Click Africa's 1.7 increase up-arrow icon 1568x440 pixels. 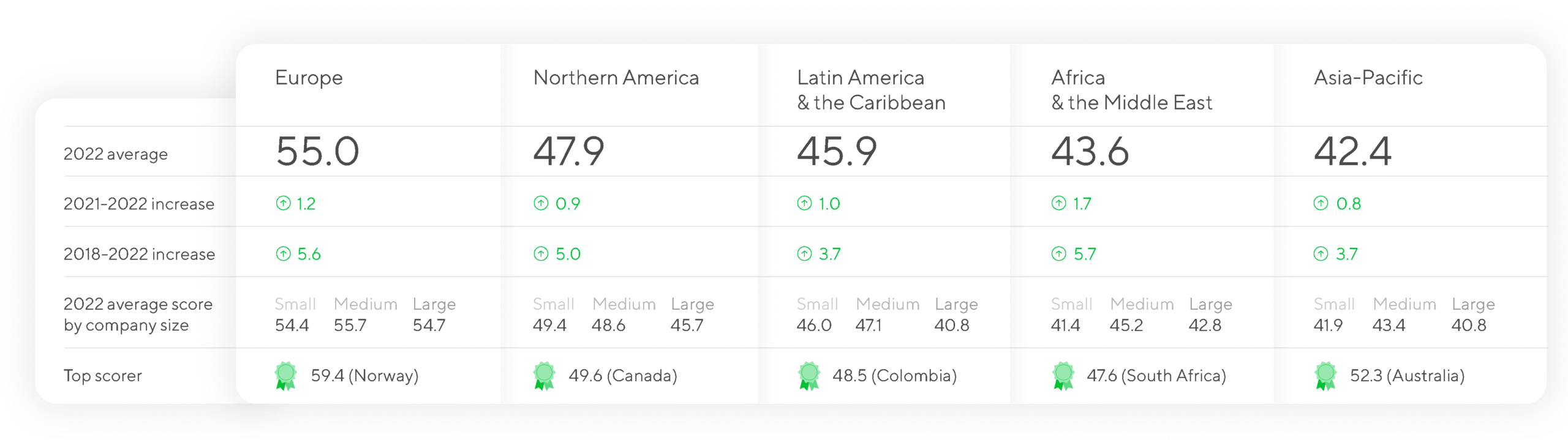(1058, 203)
